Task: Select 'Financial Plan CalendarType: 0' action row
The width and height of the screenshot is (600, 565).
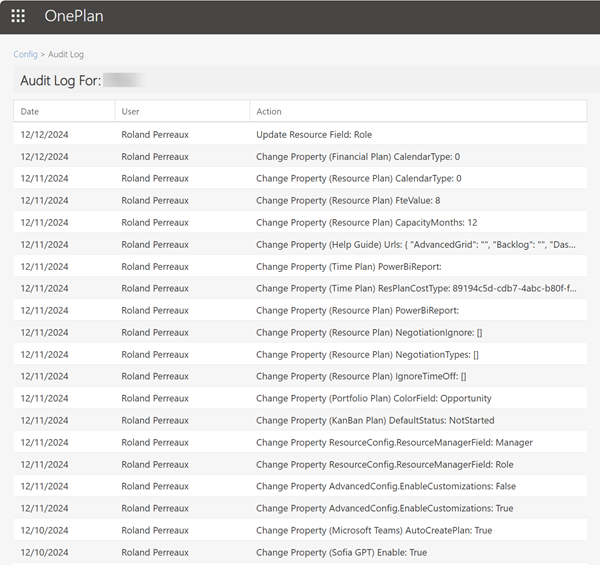Action: pos(300,156)
